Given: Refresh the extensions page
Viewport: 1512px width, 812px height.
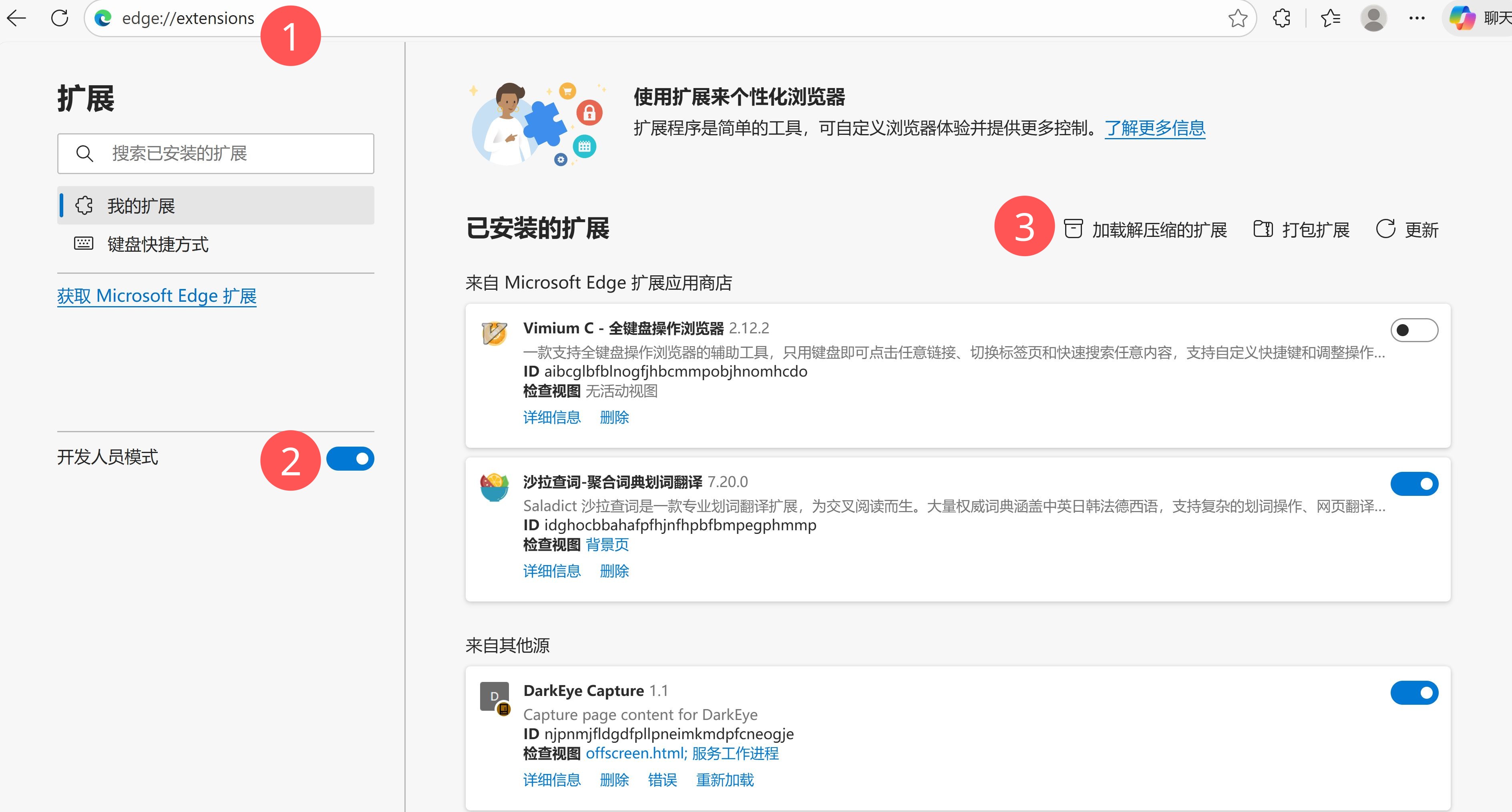Looking at the screenshot, I should pos(59,18).
